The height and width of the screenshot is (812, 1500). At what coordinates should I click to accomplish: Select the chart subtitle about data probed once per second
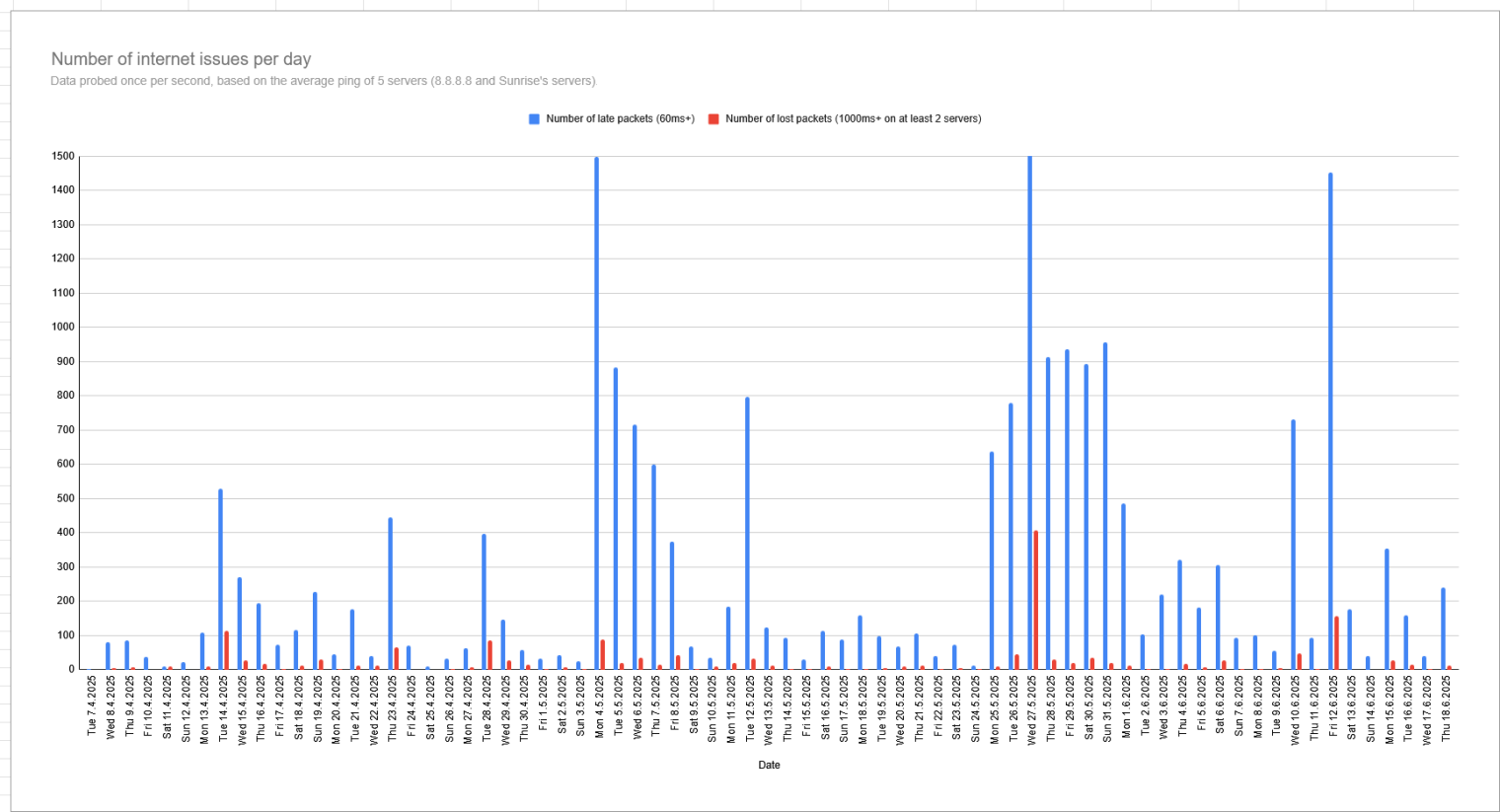coord(323,81)
